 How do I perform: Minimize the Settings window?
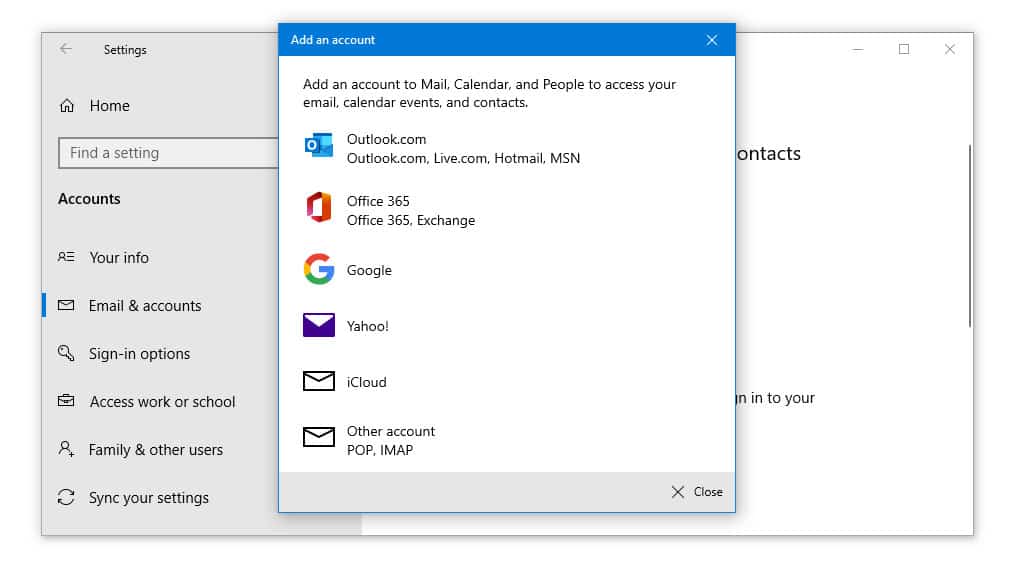tap(858, 49)
